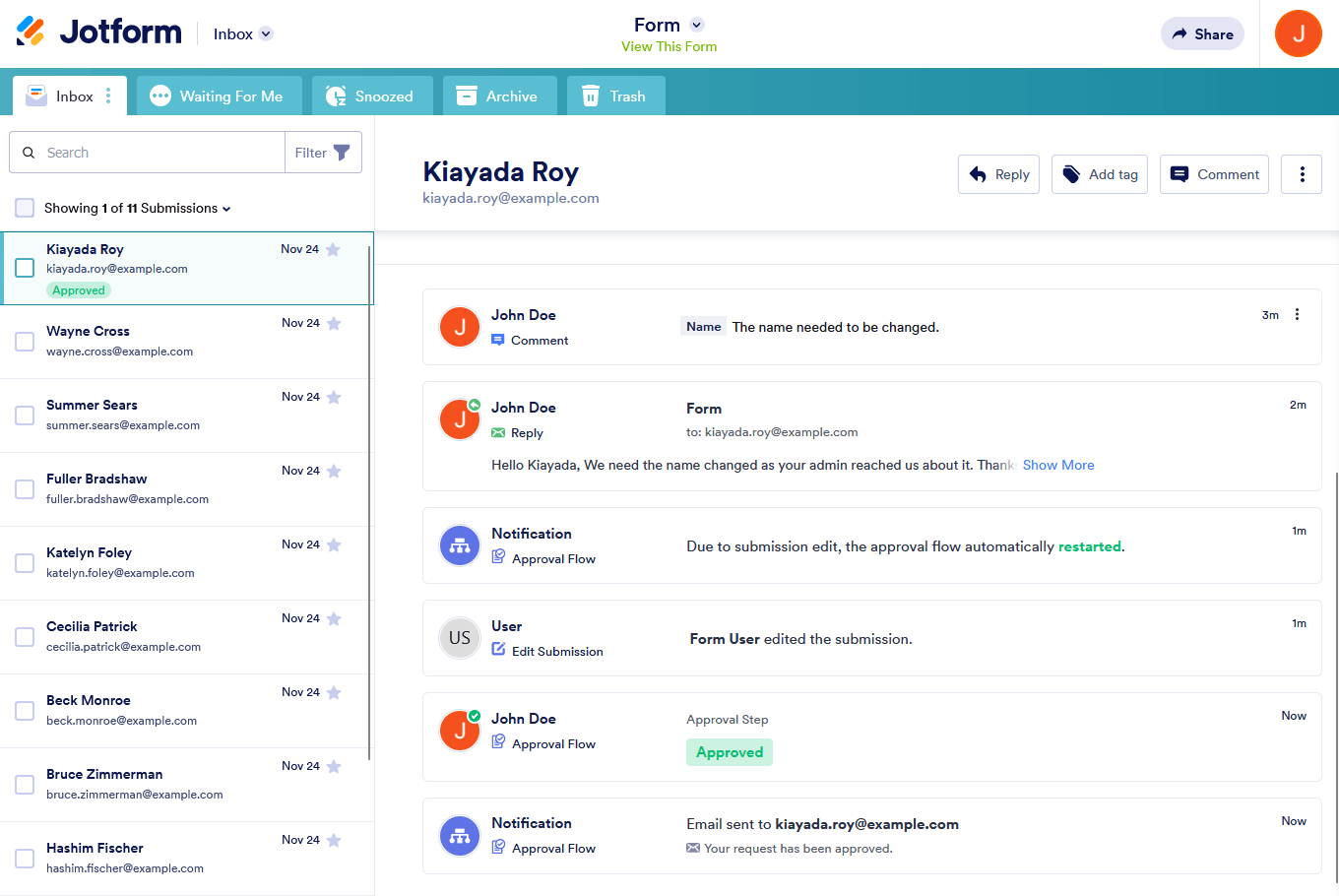This screenshot has height=896, width=1339.
Task: Click the Reply button
Action: (x=998, y=174)
